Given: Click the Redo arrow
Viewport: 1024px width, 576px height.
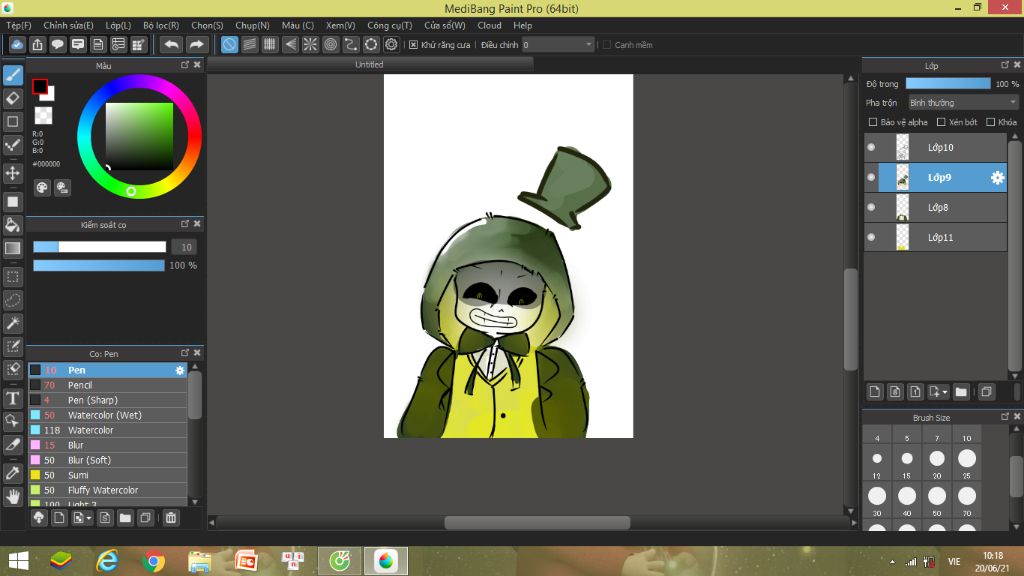Looking at the screenshot, I should [x=196, y=44].
